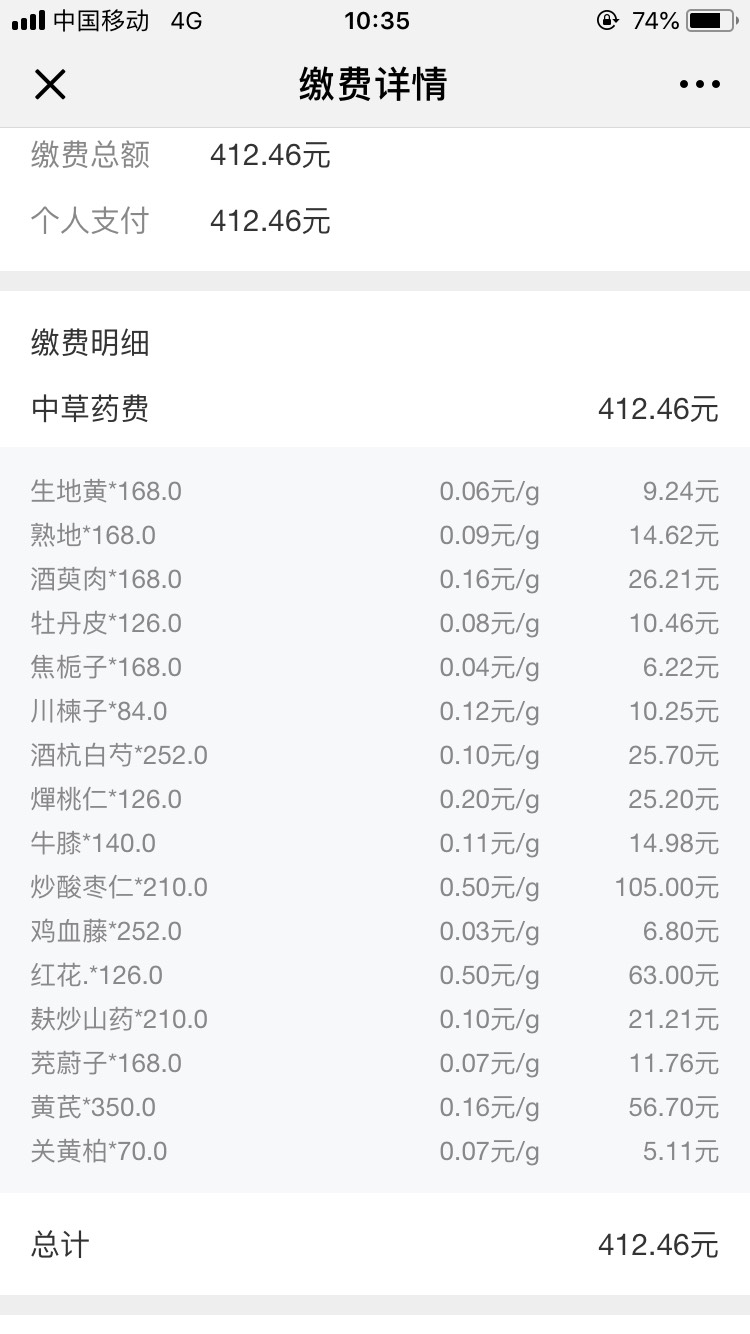Image resolution: width=750 pixels, height=1334 pixels.
Task: Select the 生地黄*168.0 item line
Action: 375,491
